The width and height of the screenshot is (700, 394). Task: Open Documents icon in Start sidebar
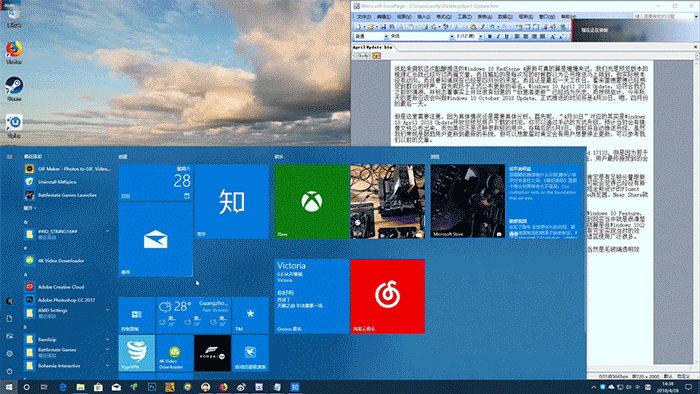click(x=9, y=319)
